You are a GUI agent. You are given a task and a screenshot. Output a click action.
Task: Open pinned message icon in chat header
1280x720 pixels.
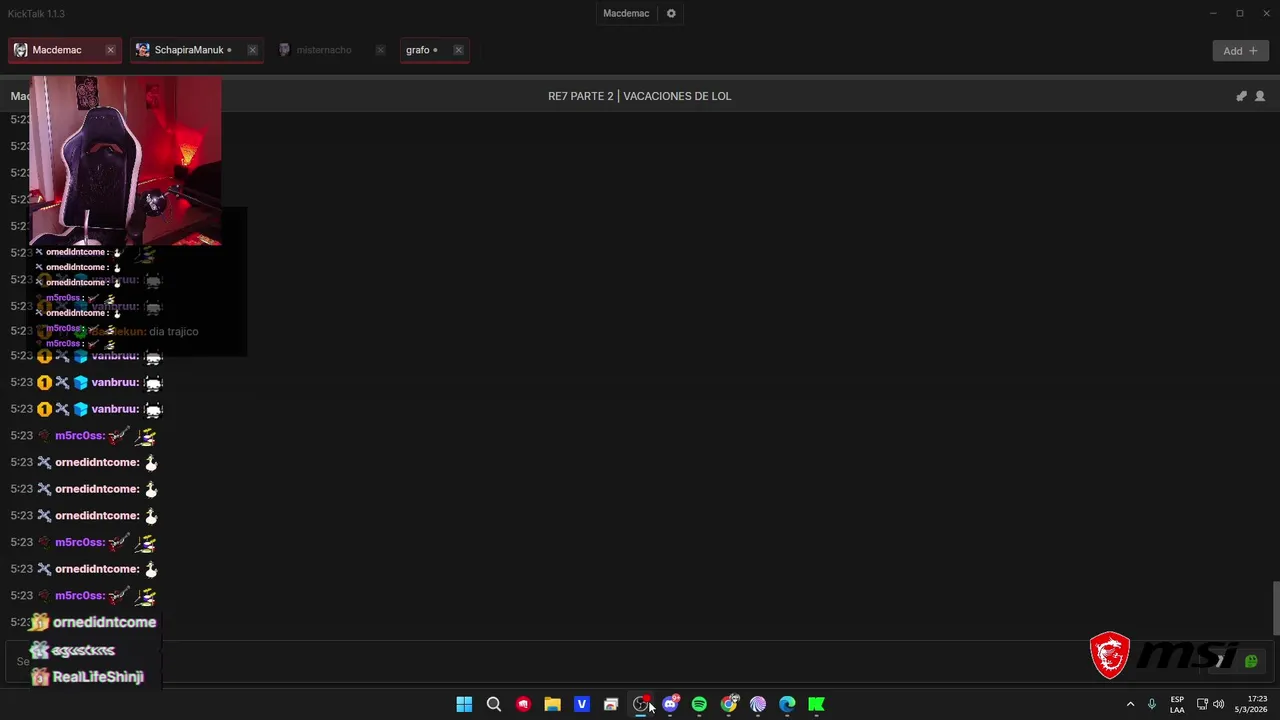point(1241,96)
